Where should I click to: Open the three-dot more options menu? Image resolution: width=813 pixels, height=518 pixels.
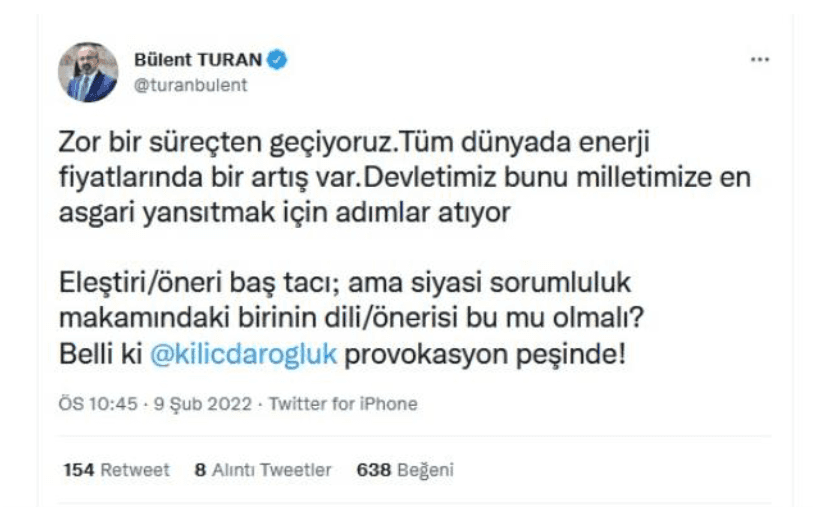coord(760,60)
